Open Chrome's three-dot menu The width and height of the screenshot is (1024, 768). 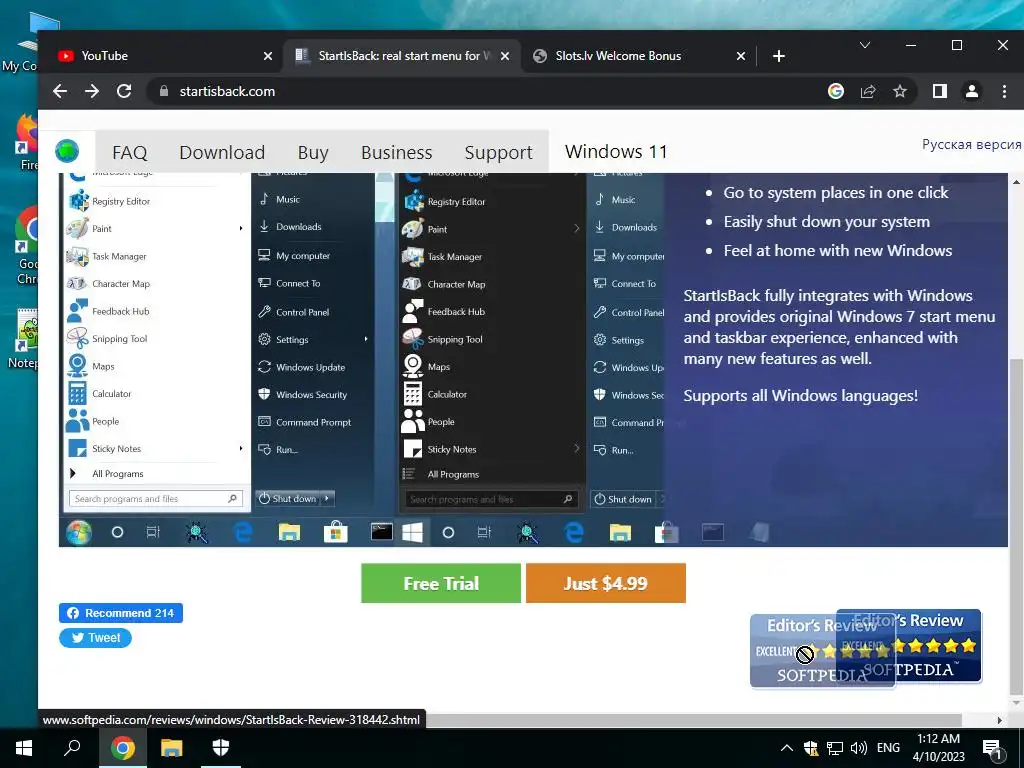1004,91
